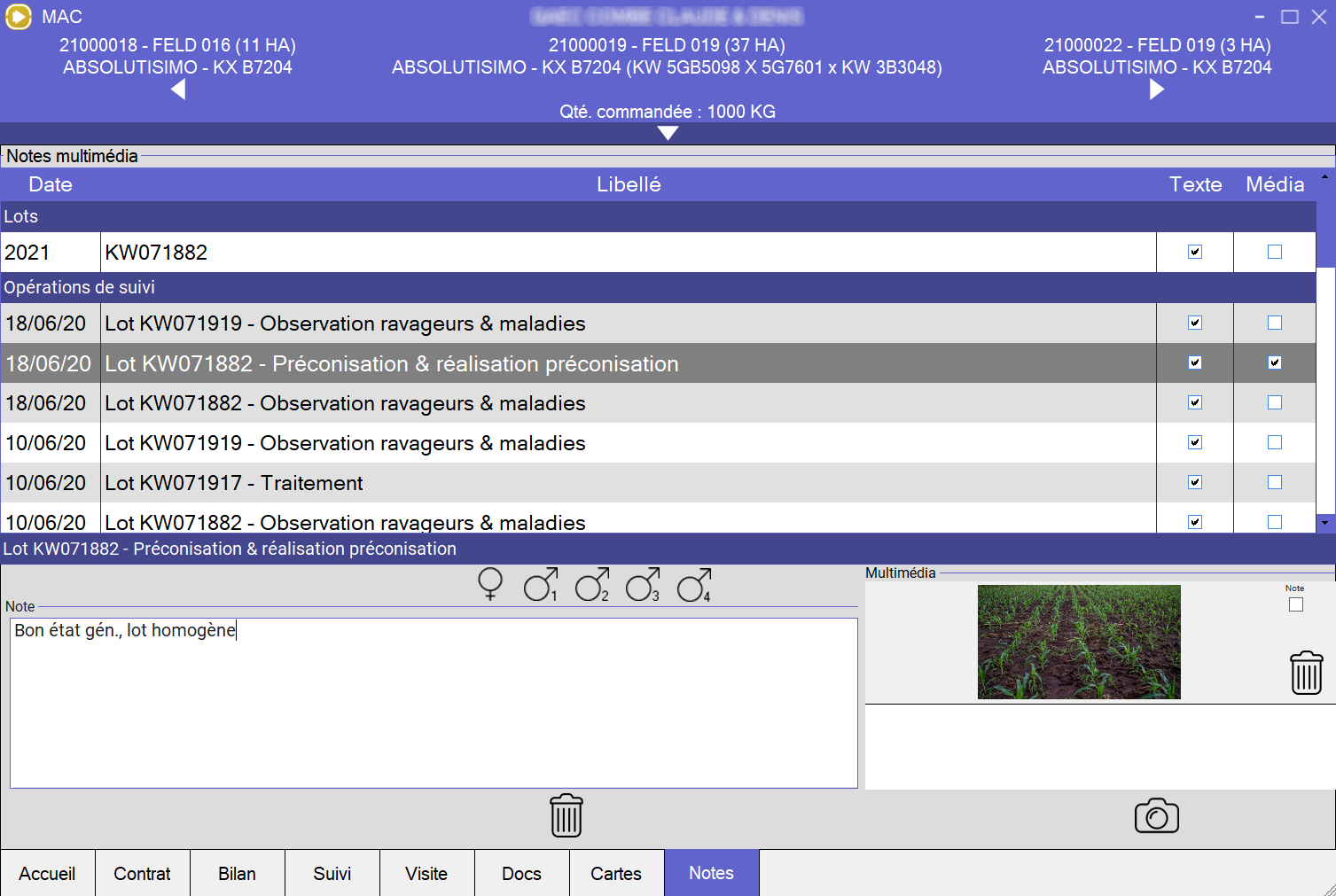This screenshot has width=1336, height=896.
Task: Go to previous parcel with left arrow
Action: 178,90
